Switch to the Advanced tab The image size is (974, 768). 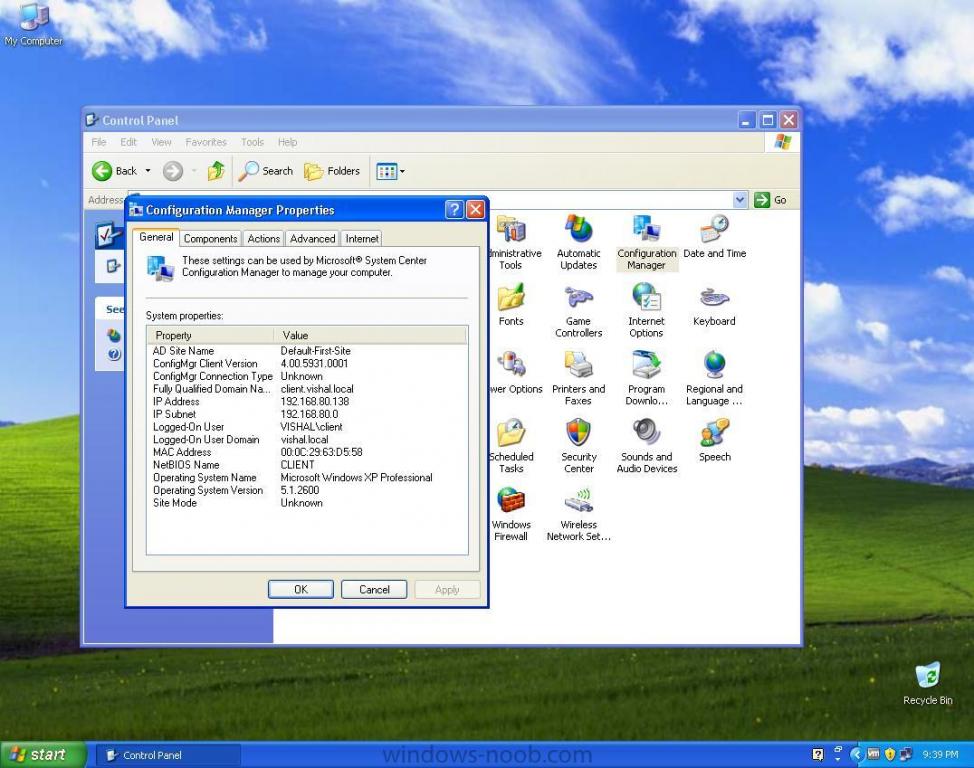coord(312,239)
